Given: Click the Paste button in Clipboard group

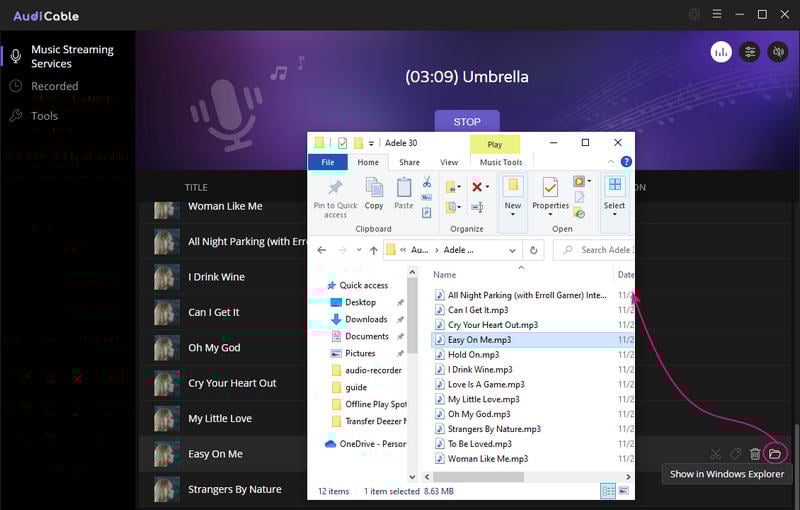Looking at the screenshot, I should pyautogui.click(x=404, y=194).
